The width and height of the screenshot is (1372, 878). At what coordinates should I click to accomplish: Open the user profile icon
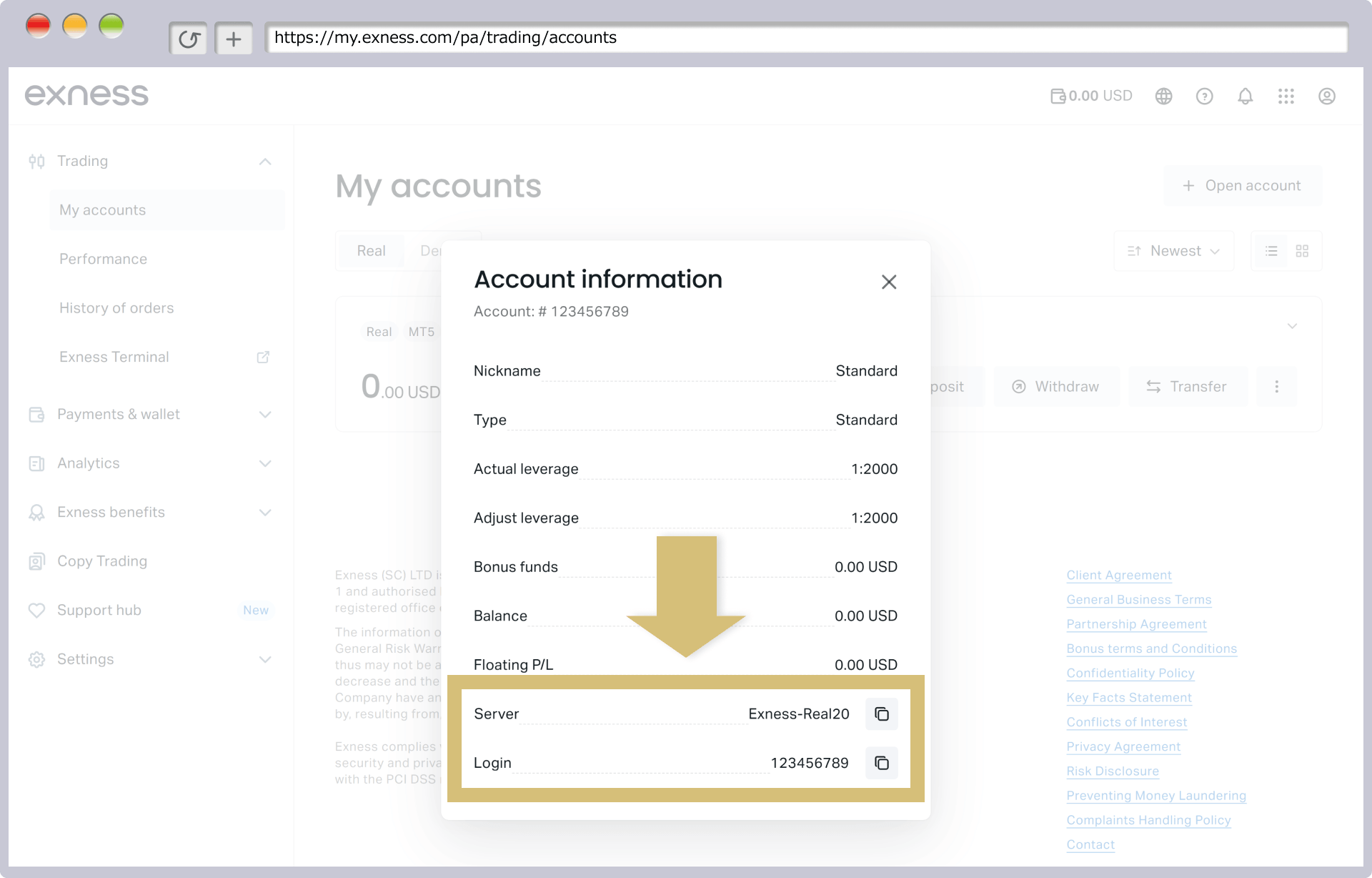point(1327,96)
